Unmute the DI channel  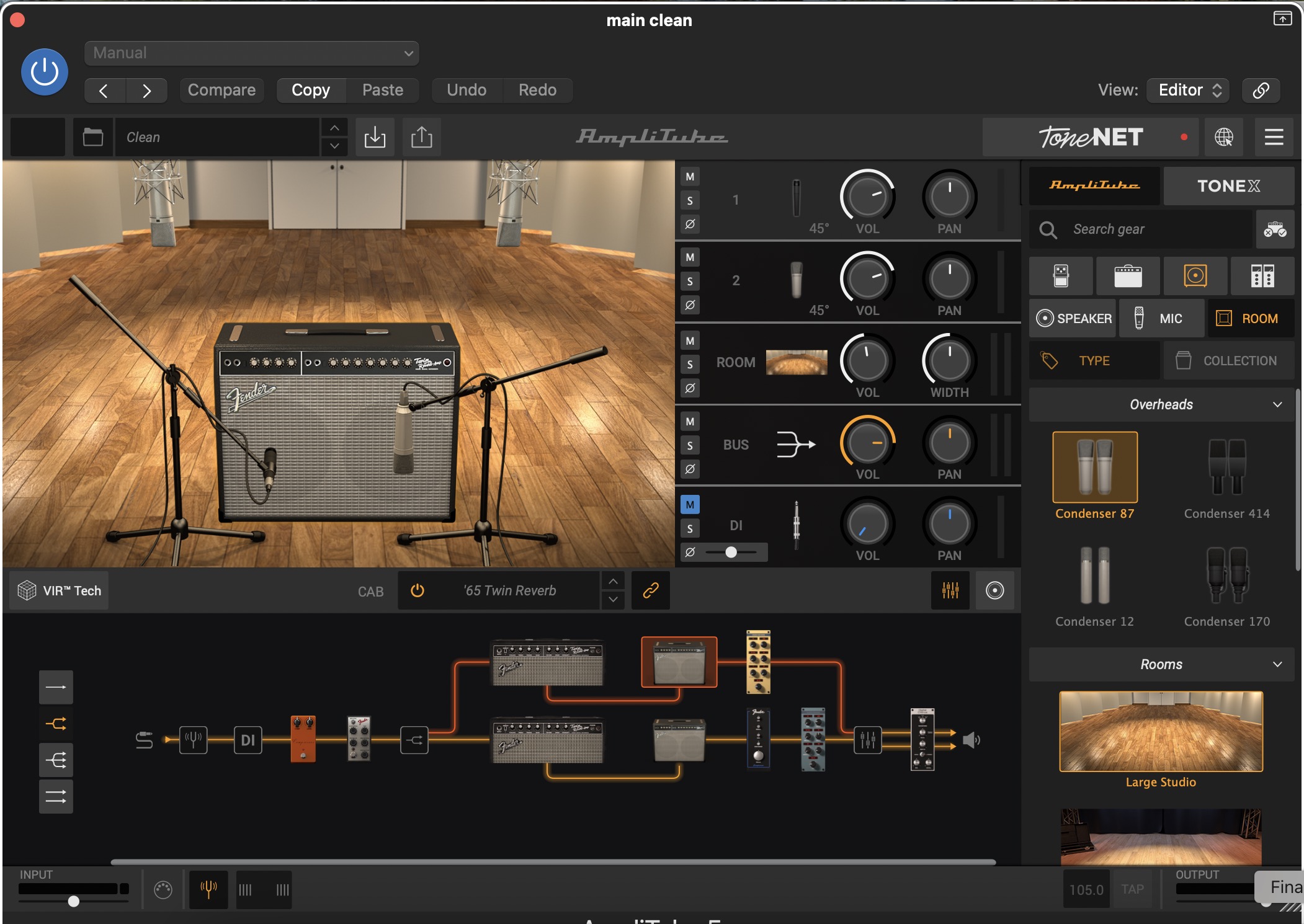click(x=690, y=505)
